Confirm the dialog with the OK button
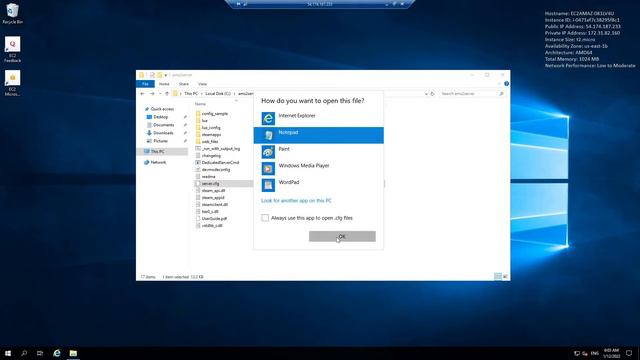Screen dimensions: 640x360 point(342,236)
